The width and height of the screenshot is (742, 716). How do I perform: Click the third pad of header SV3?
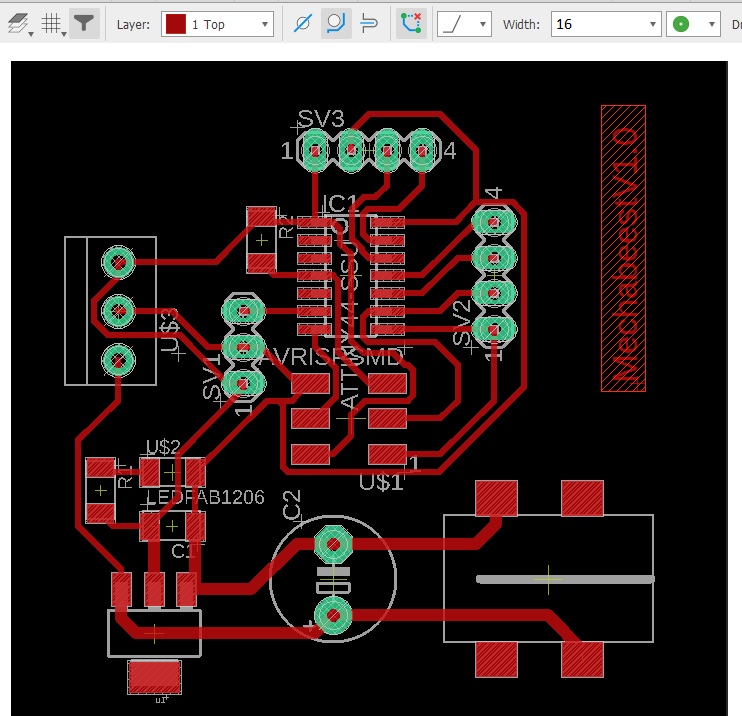coord(387,150)
